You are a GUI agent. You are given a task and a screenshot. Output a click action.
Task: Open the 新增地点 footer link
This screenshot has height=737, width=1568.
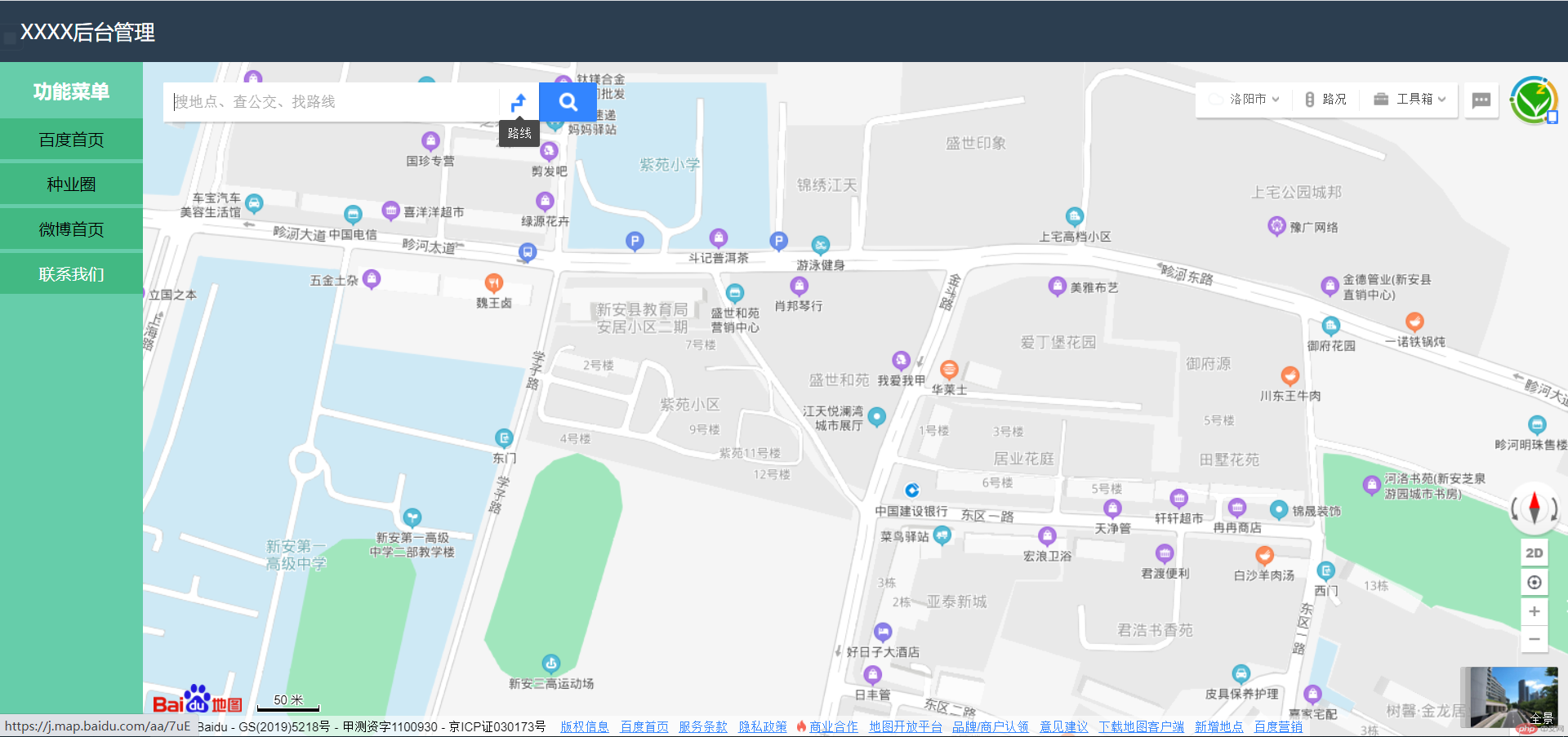(x=1218, y=726)
